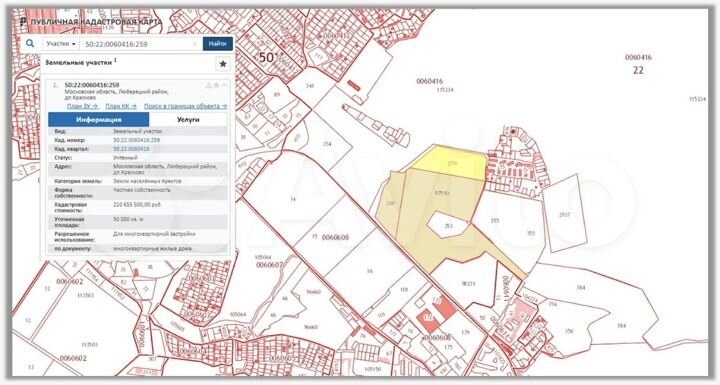Screen dimensions: 720x385
Task: Click 'Для многоквартирной застройки' value
Action: click(x=154, y=234)
